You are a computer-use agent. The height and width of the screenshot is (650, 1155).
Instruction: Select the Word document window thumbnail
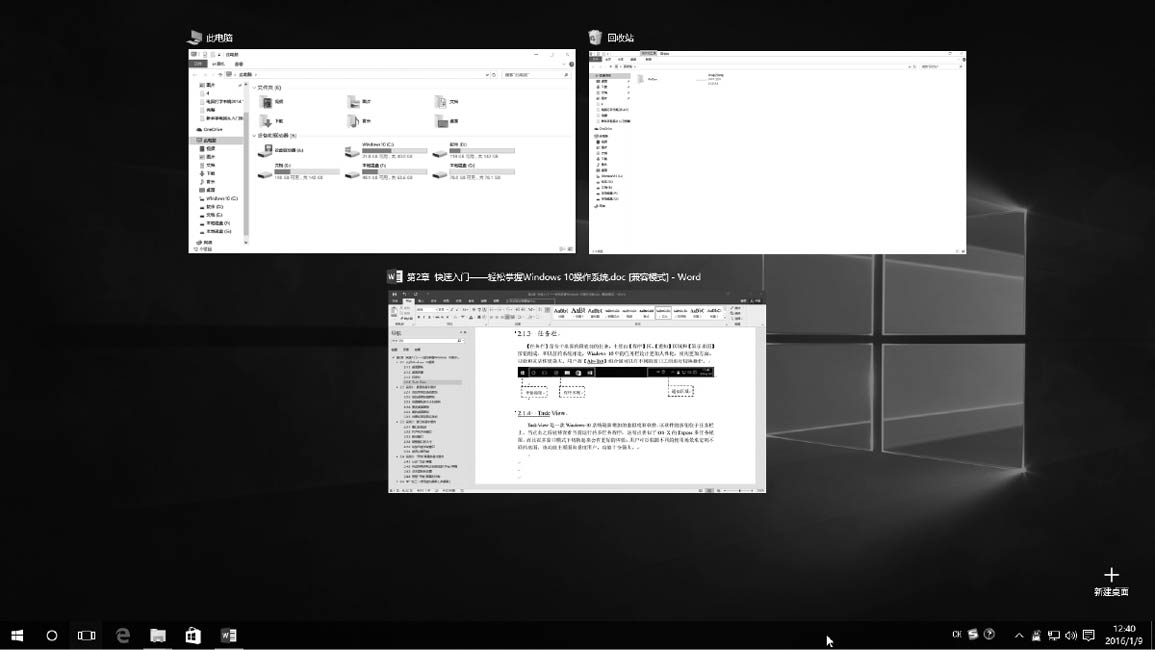577,391
